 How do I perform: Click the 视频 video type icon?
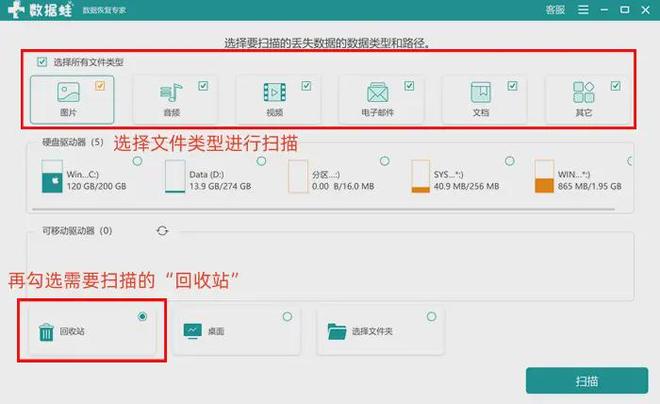coord(274,92)
